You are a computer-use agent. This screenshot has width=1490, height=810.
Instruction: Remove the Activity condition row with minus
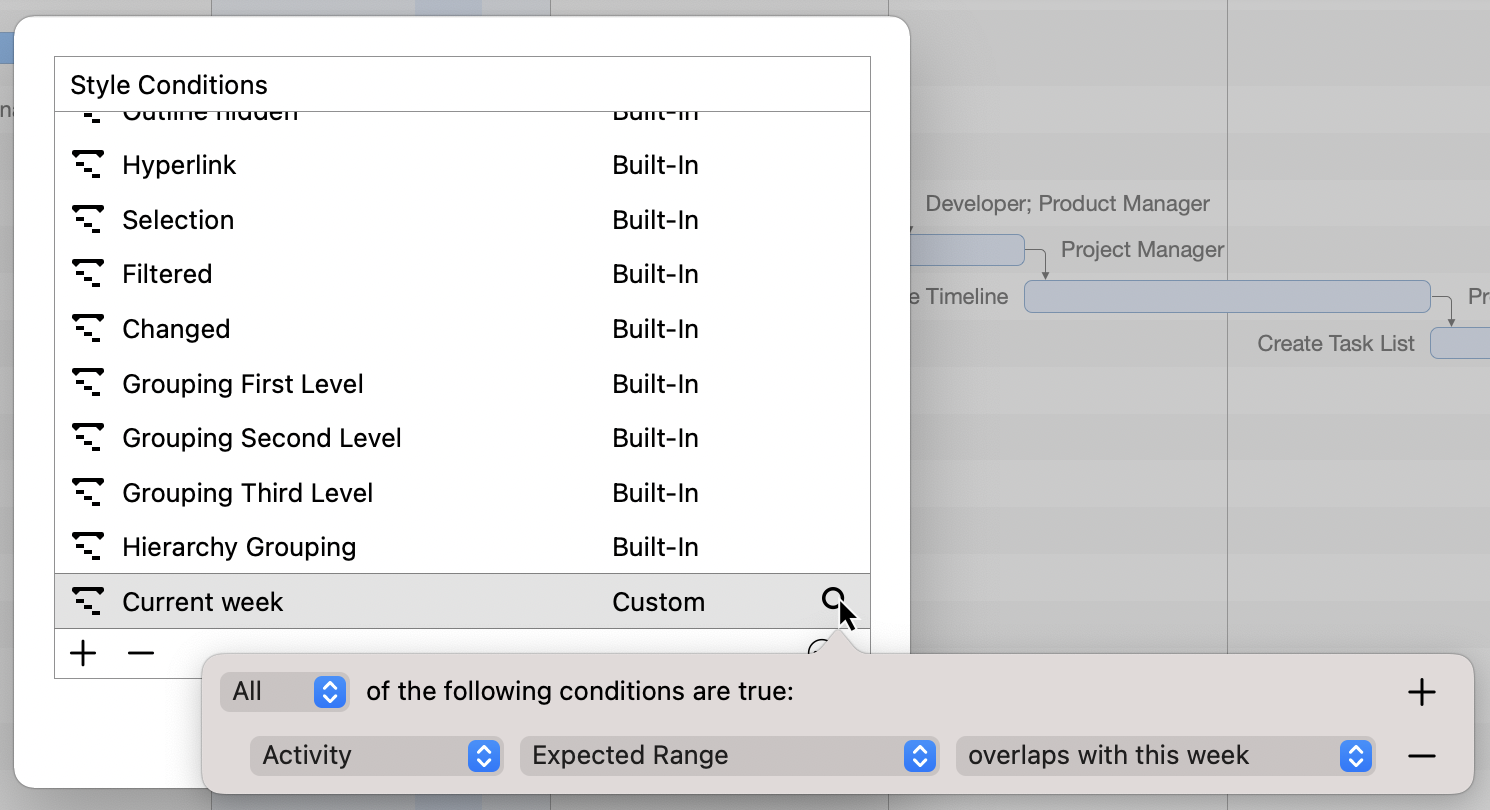tap(1421, 756)
